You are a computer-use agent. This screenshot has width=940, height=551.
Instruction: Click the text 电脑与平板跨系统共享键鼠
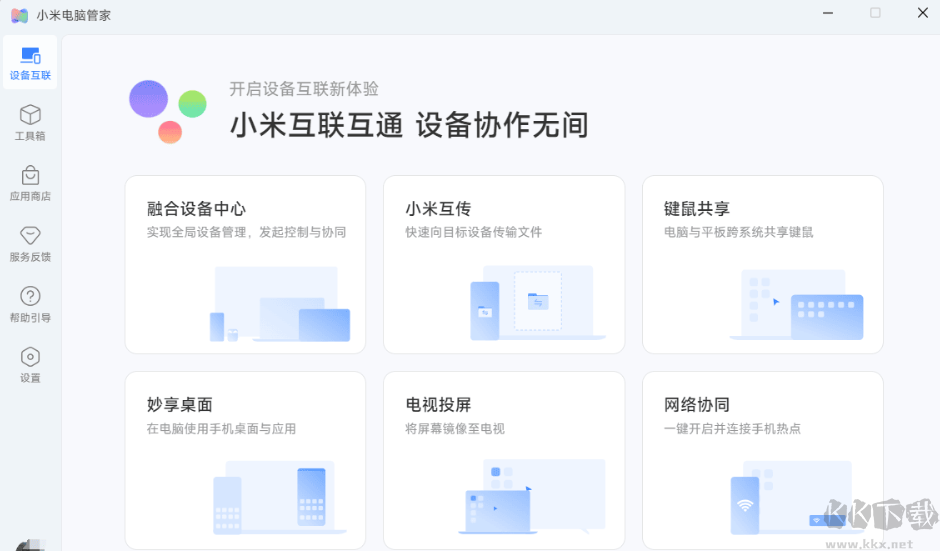739,232
